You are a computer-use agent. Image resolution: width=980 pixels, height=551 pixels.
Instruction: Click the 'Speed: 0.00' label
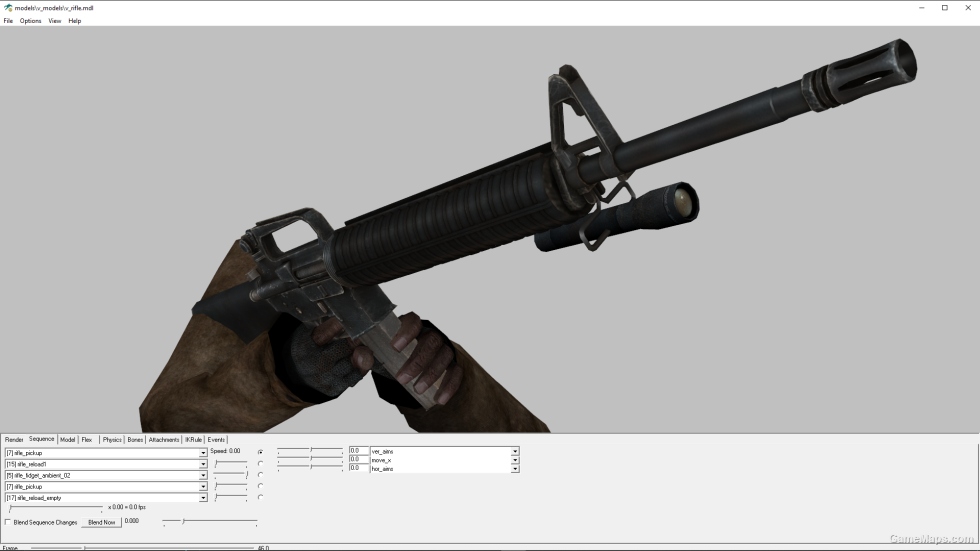tap(225, 451)
